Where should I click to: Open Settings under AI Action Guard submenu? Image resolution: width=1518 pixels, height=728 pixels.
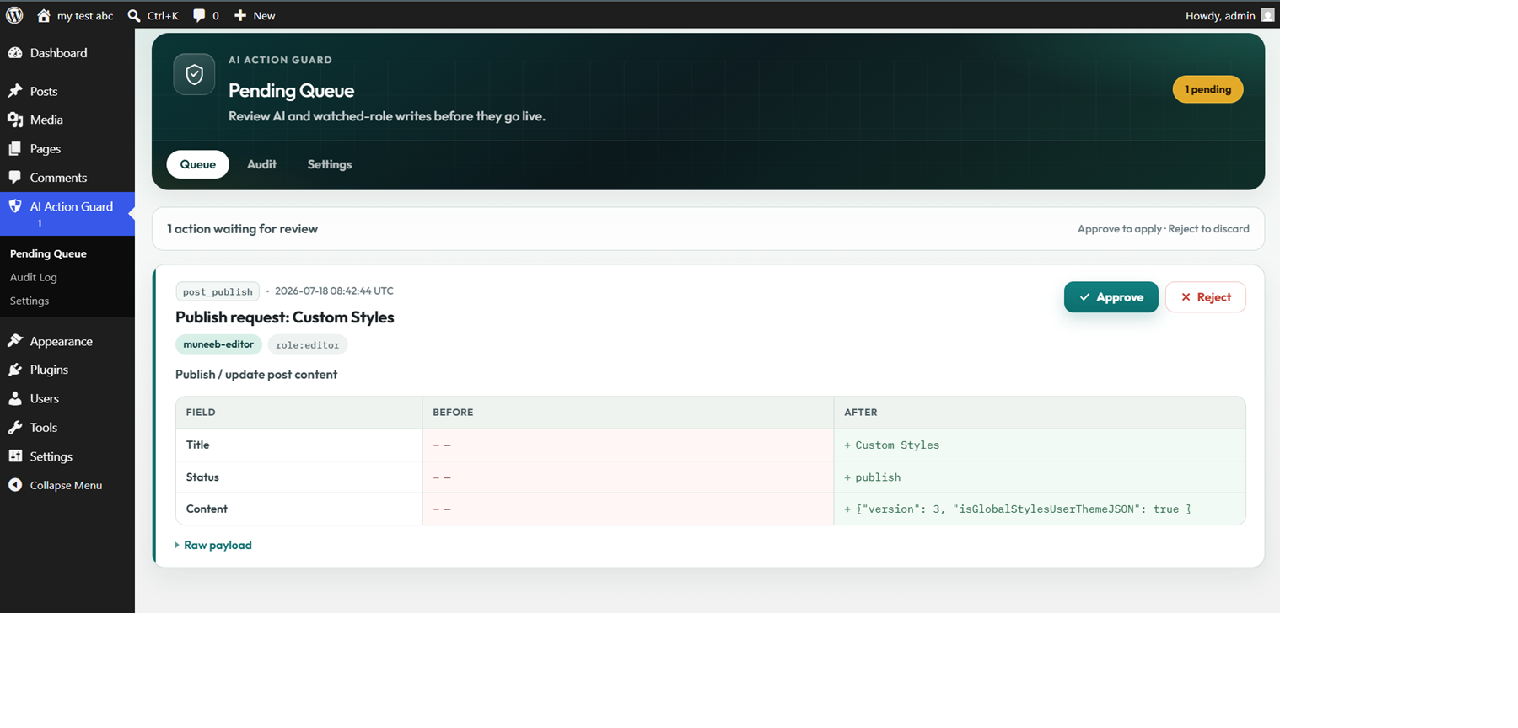point(29,301)
